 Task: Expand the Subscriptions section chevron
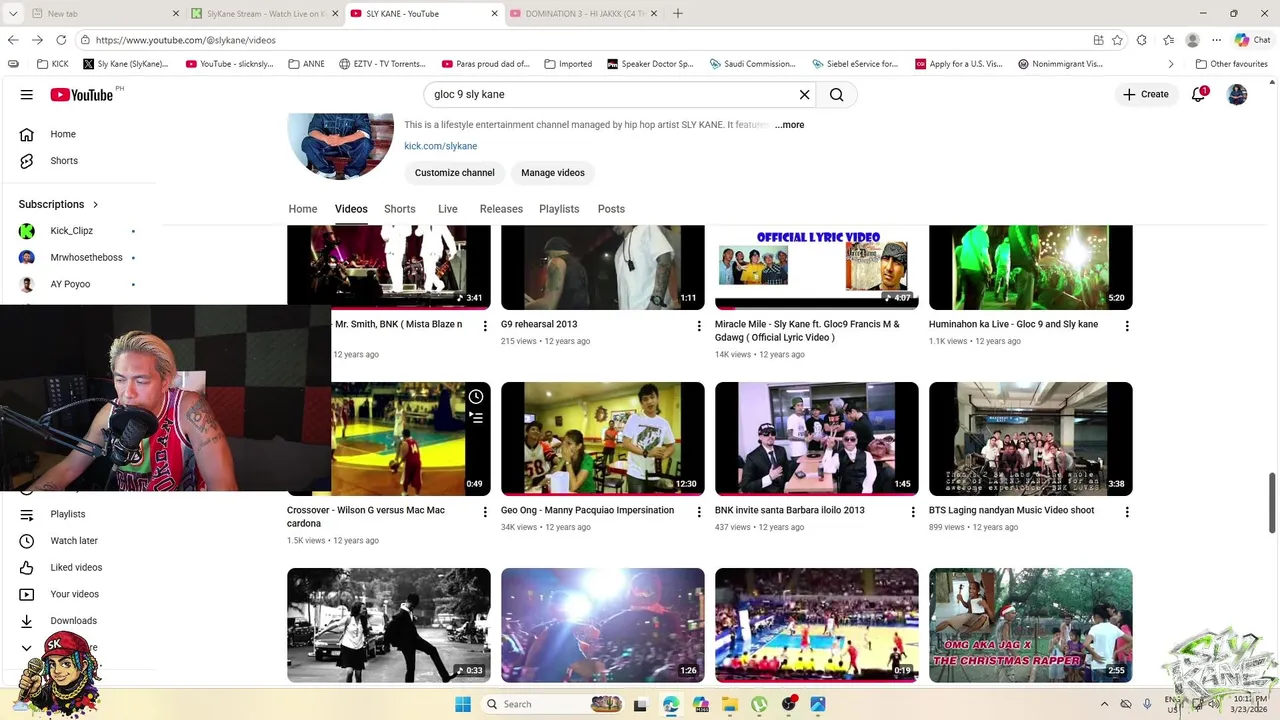[x=96, y=204]
